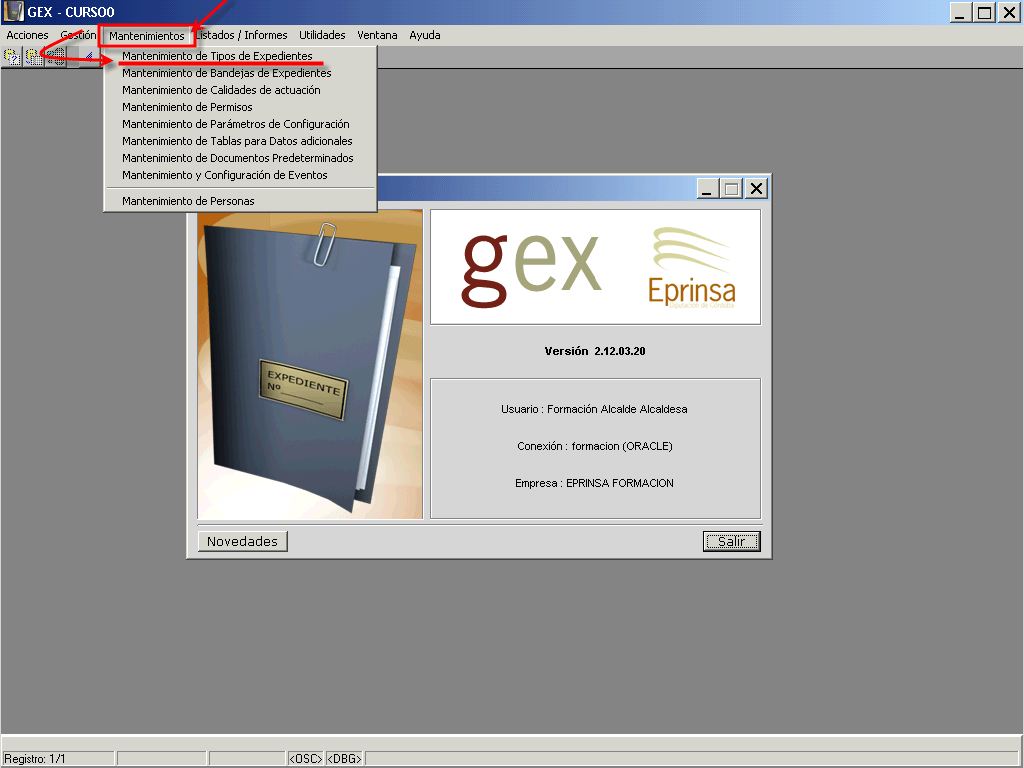The image size is (1024, 768).
Task: Open the Acciones menu
Action: click(27, 35)
